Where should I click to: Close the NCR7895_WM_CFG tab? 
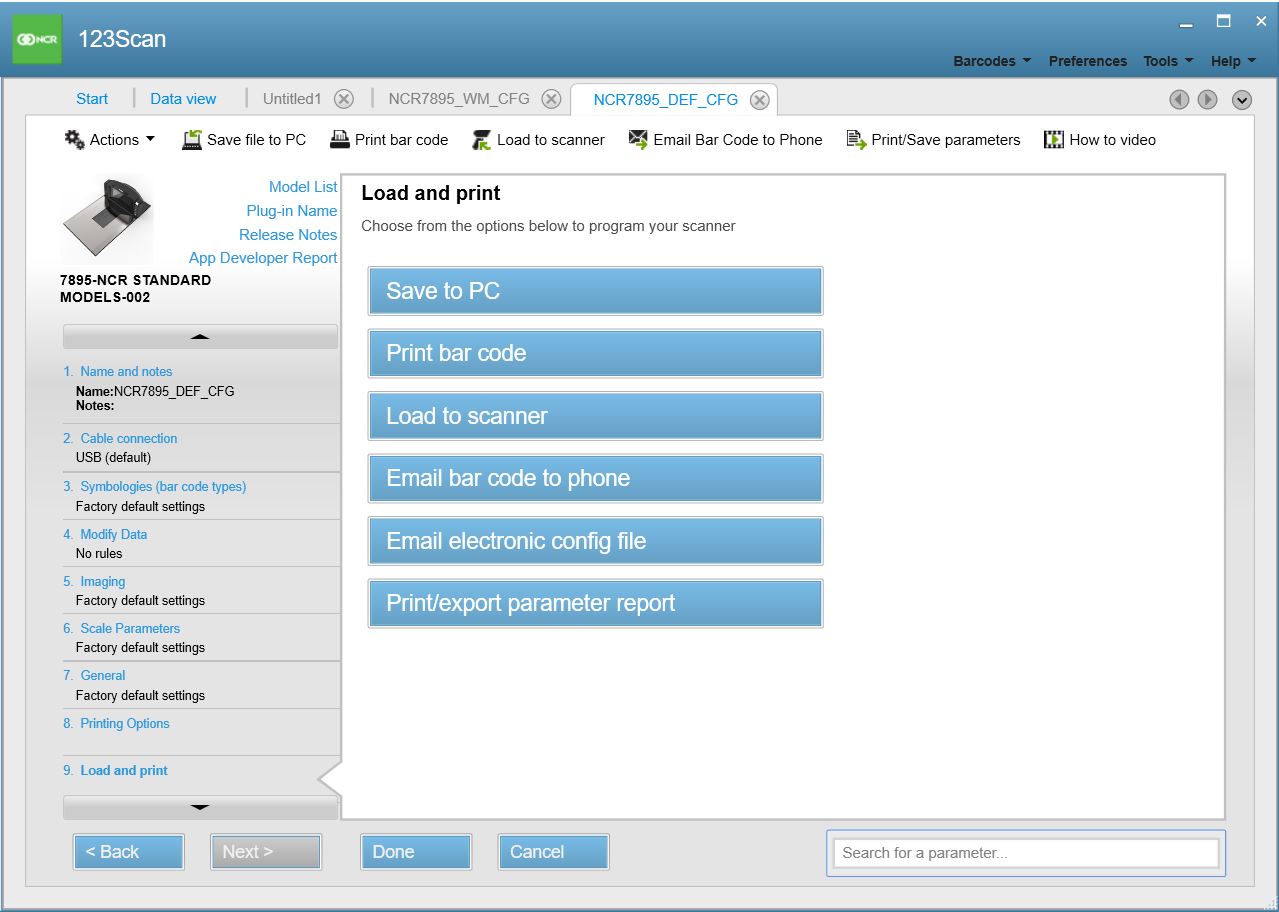[x=551, y=99]
